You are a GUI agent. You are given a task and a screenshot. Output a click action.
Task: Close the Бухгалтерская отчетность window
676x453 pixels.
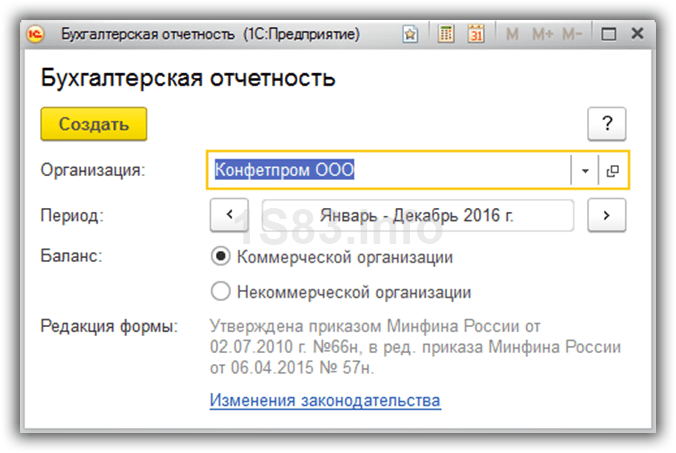coord(637,33)
